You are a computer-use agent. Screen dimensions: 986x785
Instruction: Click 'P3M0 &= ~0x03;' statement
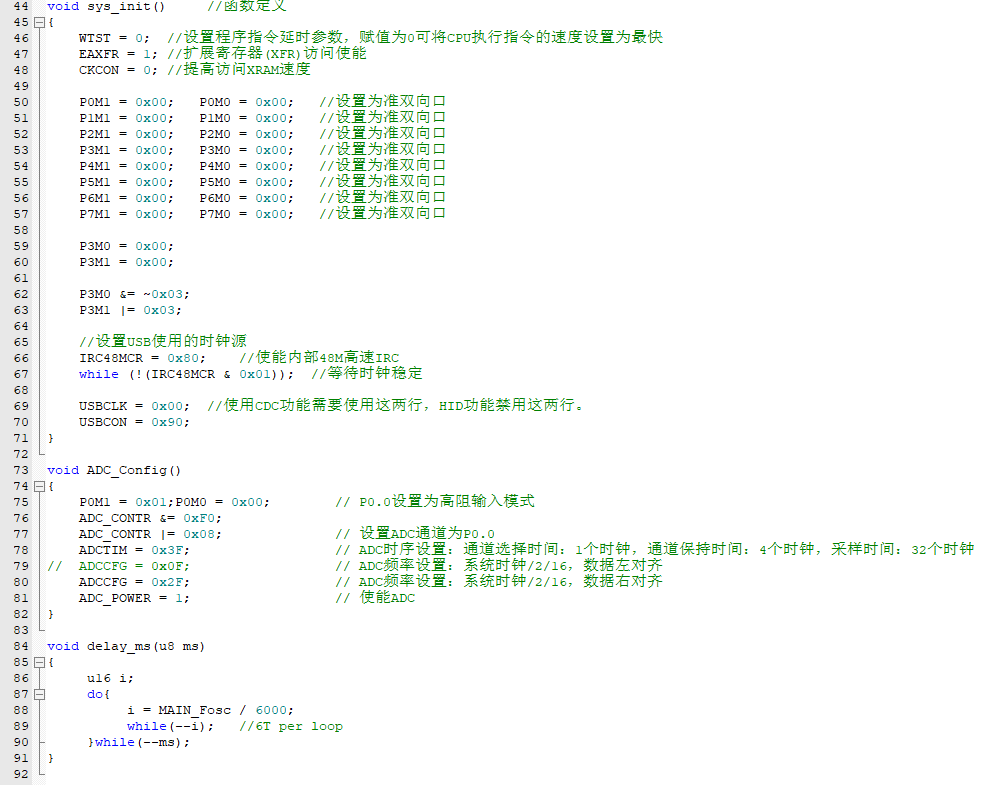[134, 294]
